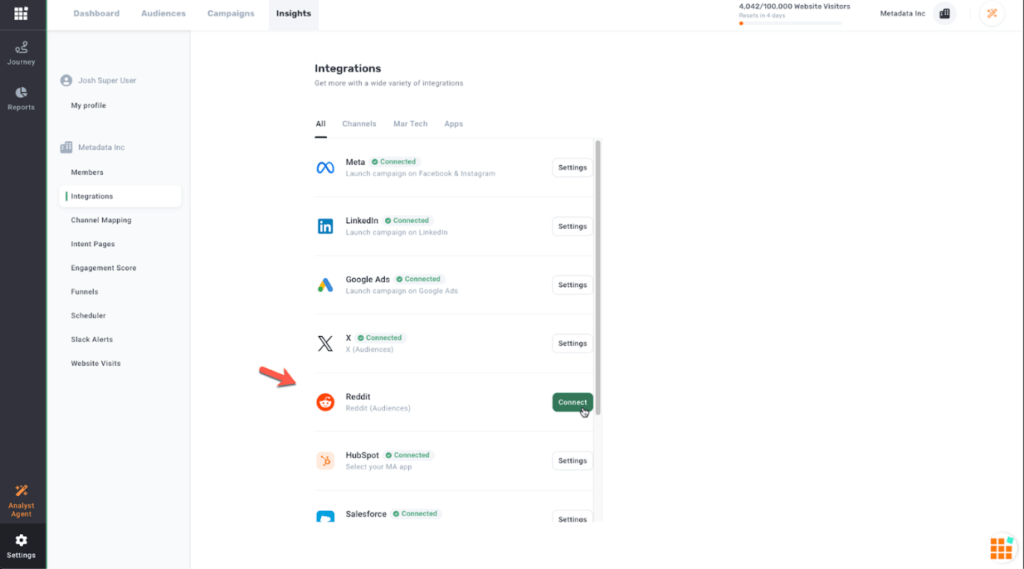Viewport: 1024px width, 569px height.
Task: Open Channel Mapping in sidebar
Action: pos(101,220)
